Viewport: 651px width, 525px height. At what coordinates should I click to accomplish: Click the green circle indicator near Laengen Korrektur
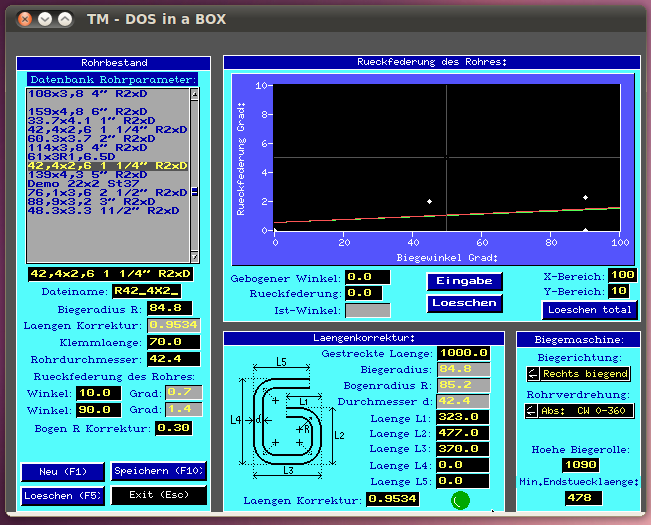pos(459,500)
